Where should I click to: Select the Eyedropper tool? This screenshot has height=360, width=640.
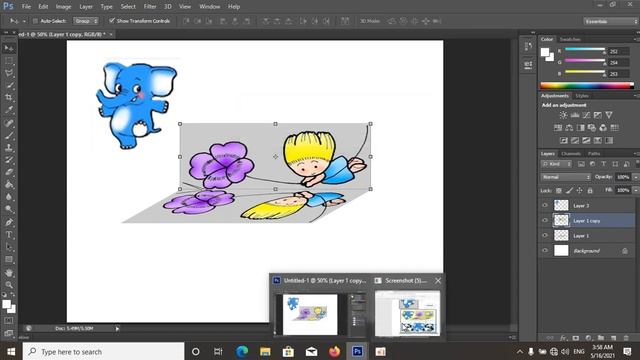9,110
